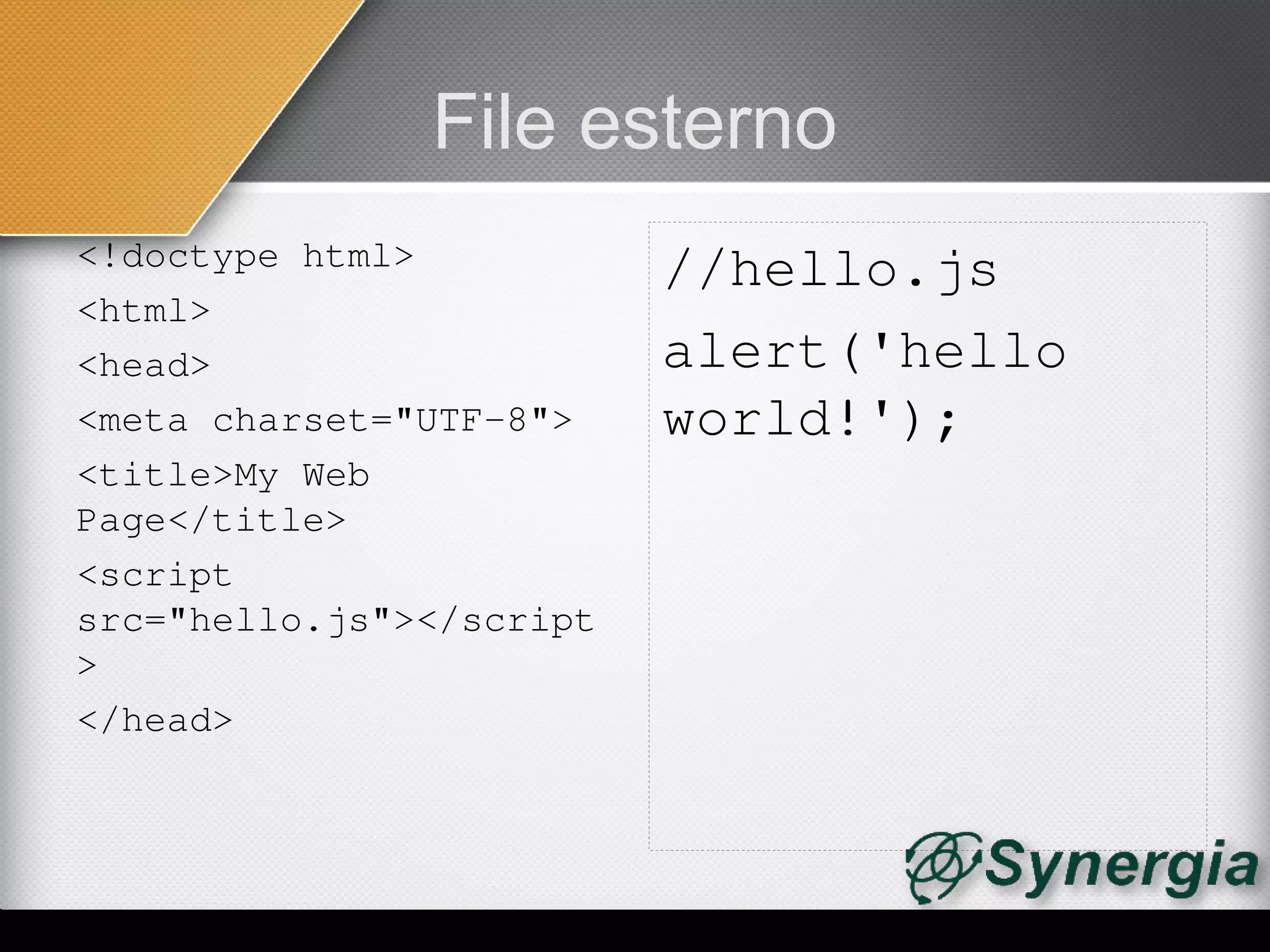
Task: Click the '//hello.js' comment line
Action: click(x=830, y=271)
